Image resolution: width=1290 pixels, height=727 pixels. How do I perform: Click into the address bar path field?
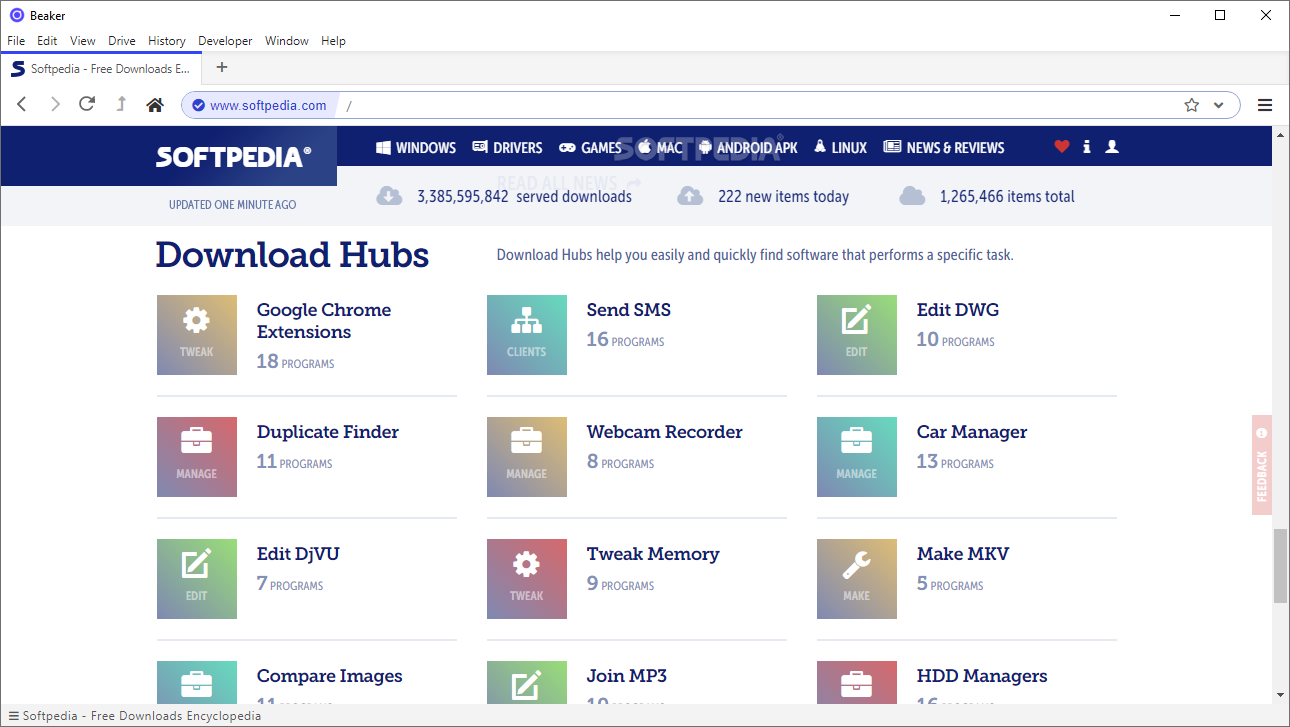[760, 105]
